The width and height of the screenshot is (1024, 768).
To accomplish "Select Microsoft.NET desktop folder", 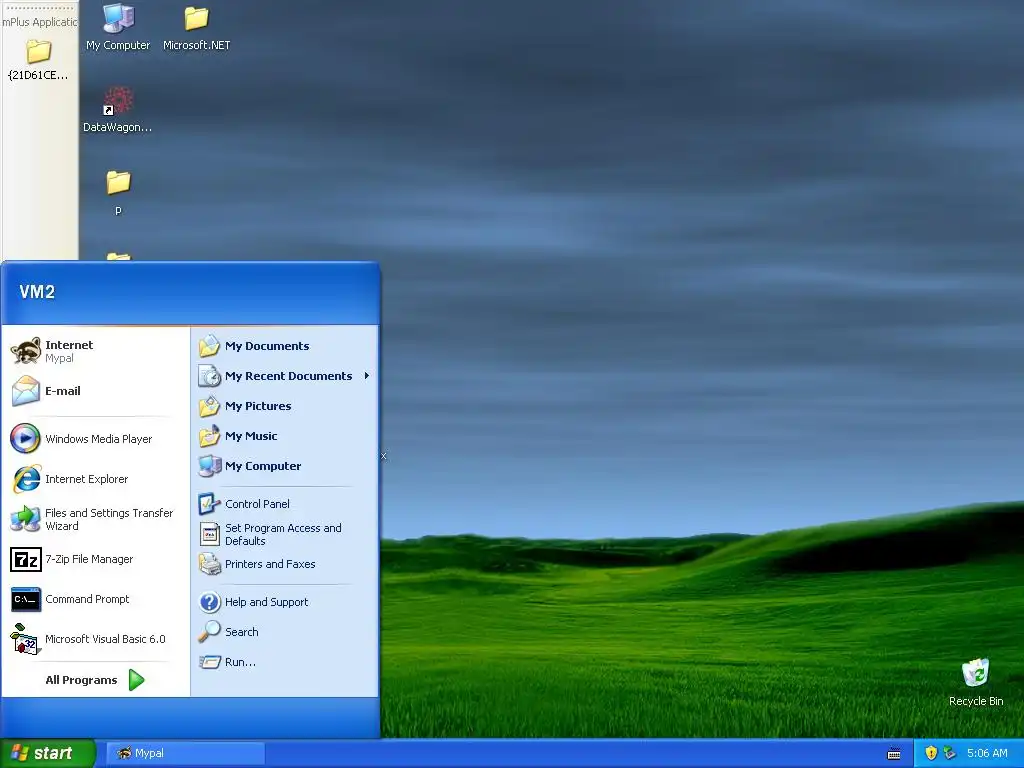I will click(197, 27).
